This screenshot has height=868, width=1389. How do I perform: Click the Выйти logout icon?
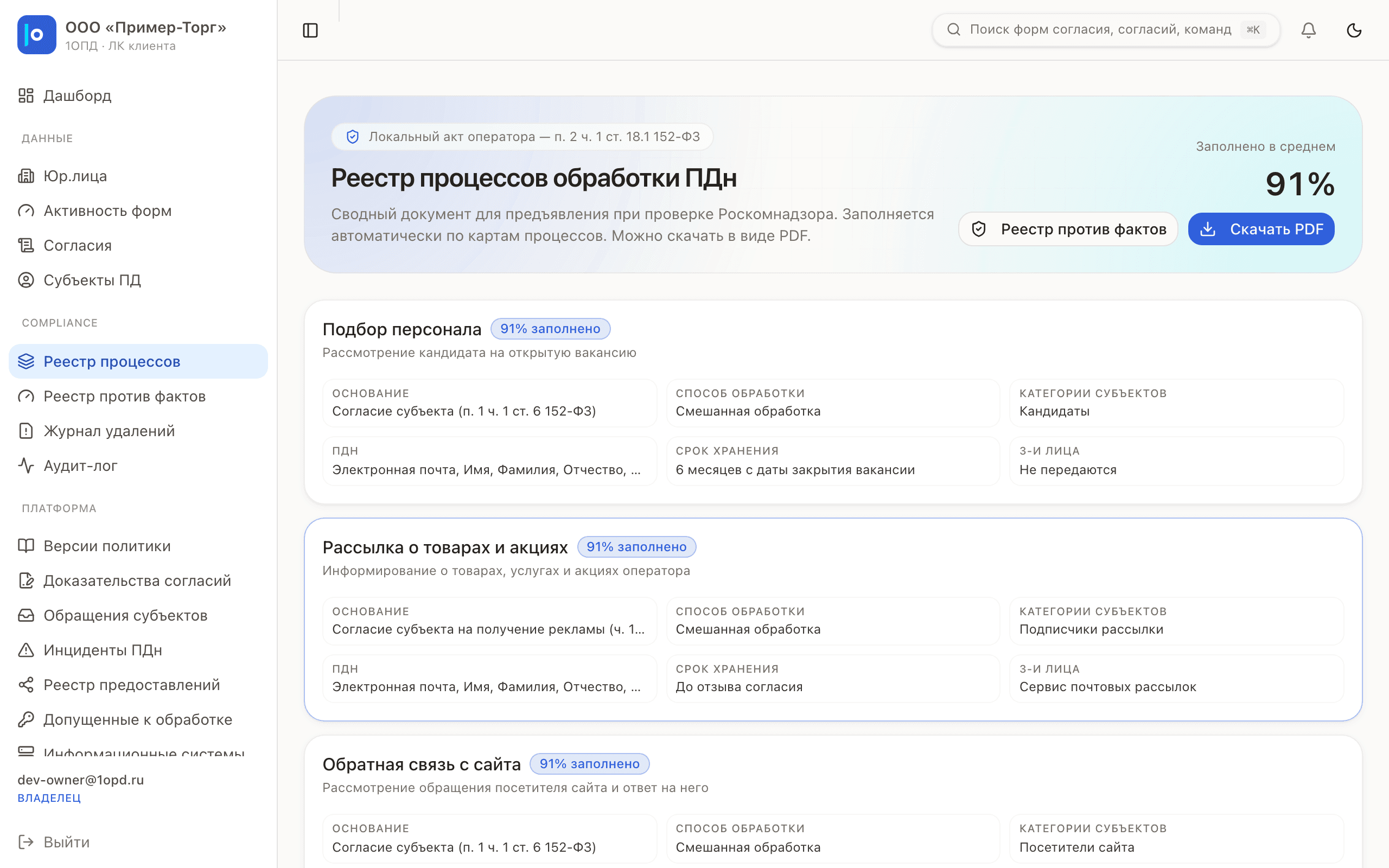point(26,842)
